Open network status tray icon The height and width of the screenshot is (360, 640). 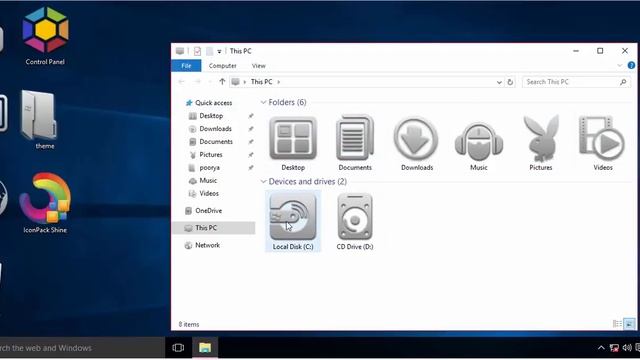click(614, 348)
